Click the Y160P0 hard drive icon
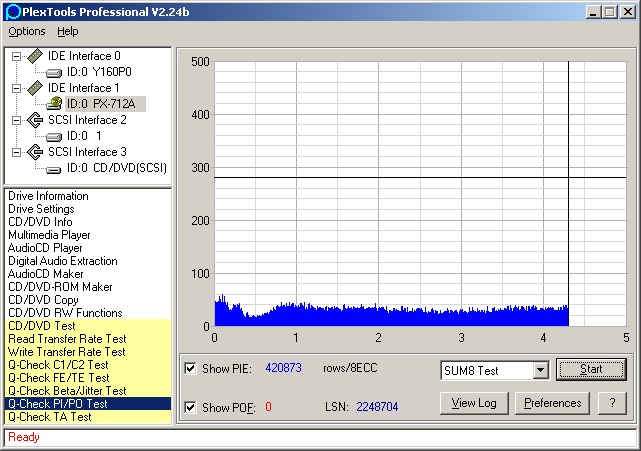The height and width of the screenshot is (451, 641). tap(54, 73)
